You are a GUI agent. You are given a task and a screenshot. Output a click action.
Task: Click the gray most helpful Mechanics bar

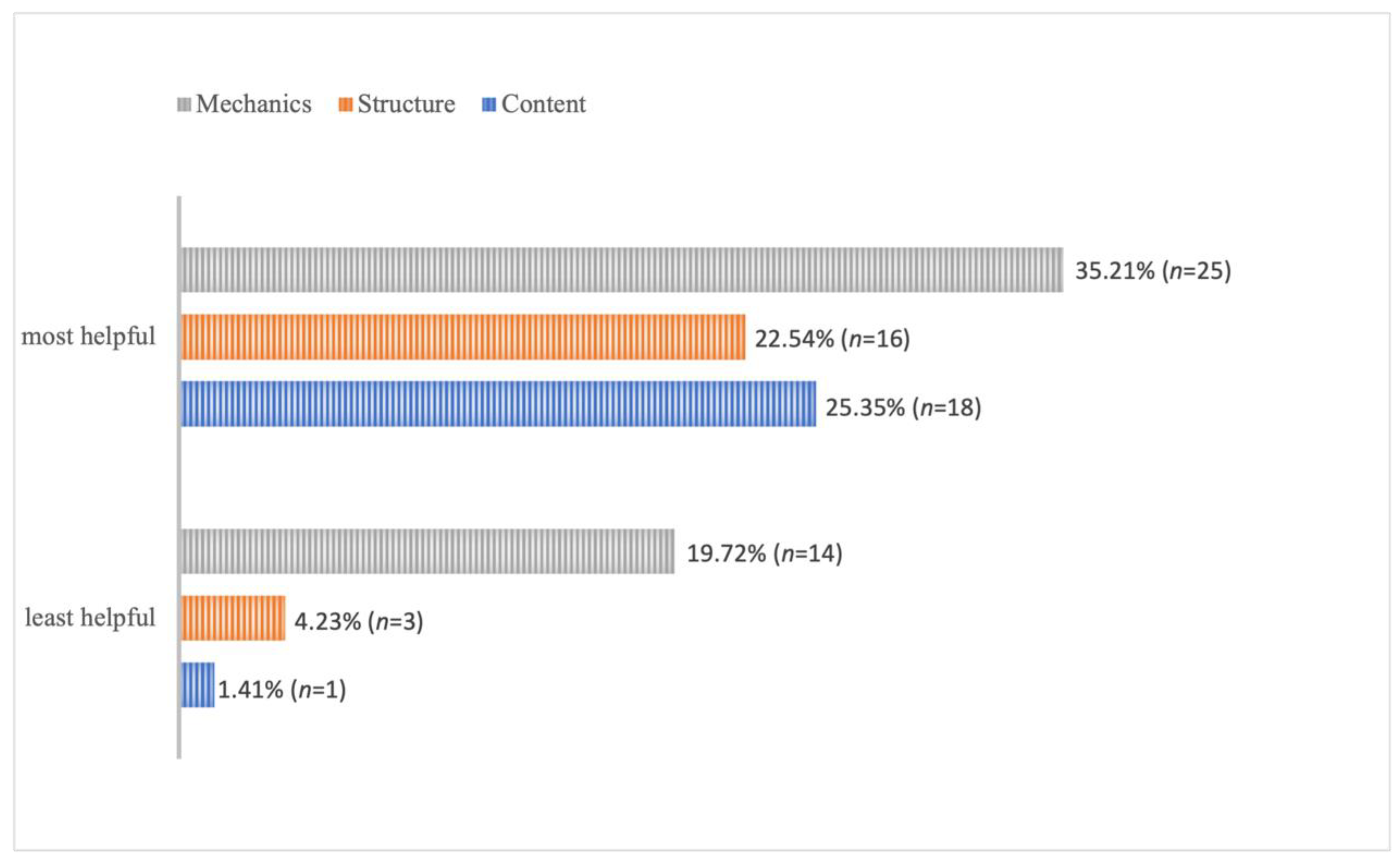[x=621, y=270]
